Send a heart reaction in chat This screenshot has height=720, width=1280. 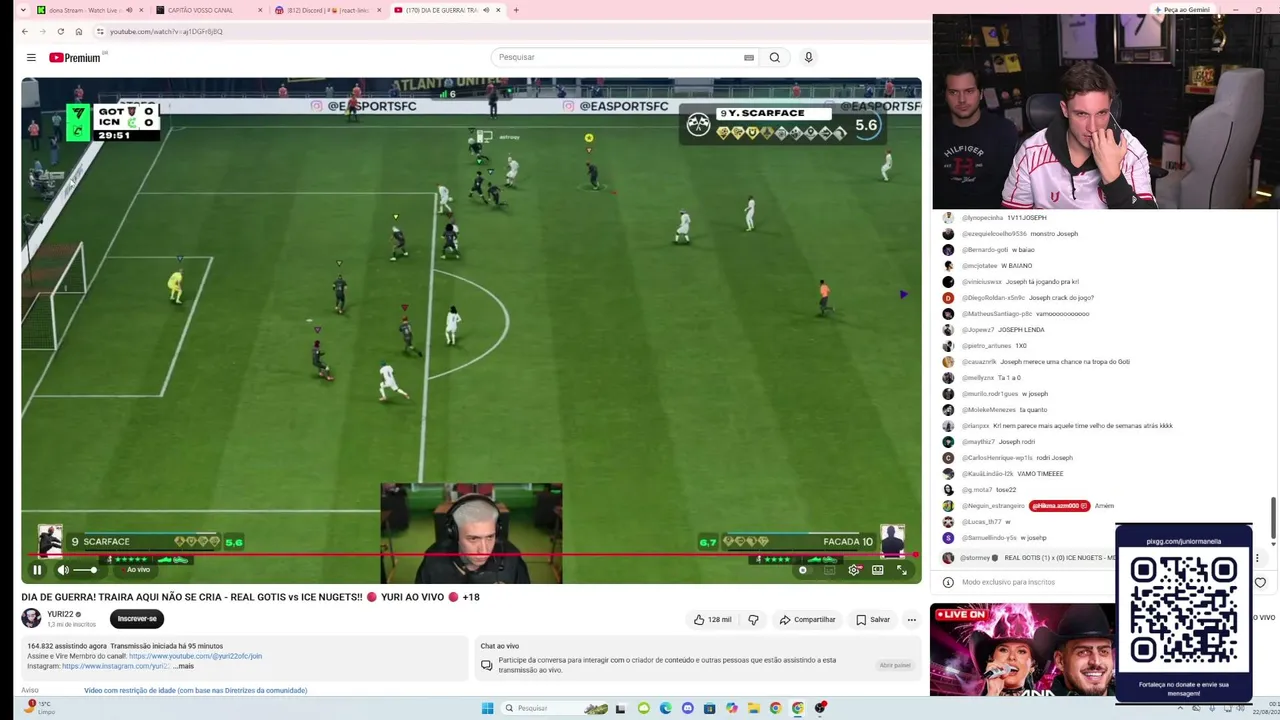[x=1260, y=582]
